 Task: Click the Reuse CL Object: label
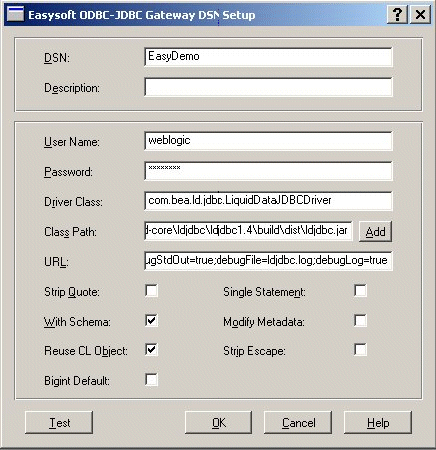(x=86, y=351)
